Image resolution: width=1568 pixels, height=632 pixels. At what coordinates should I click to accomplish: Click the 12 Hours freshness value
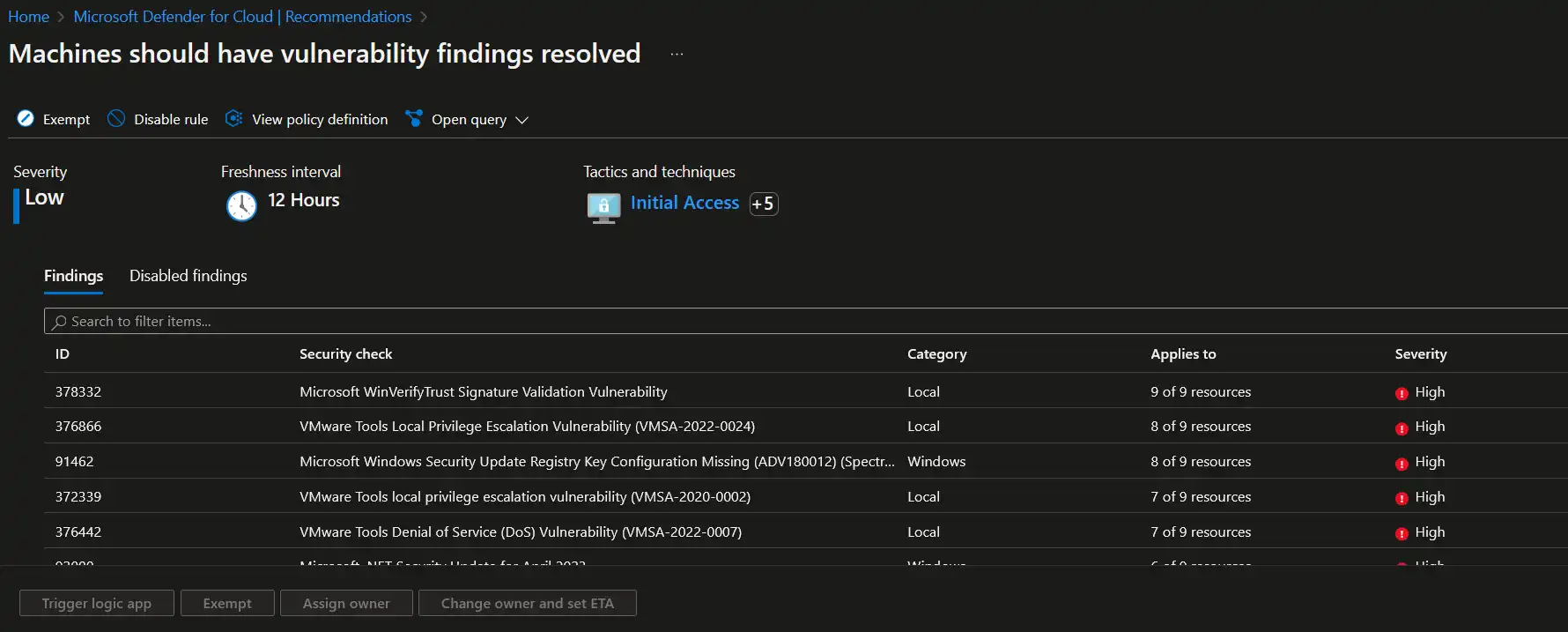(304, 200)
